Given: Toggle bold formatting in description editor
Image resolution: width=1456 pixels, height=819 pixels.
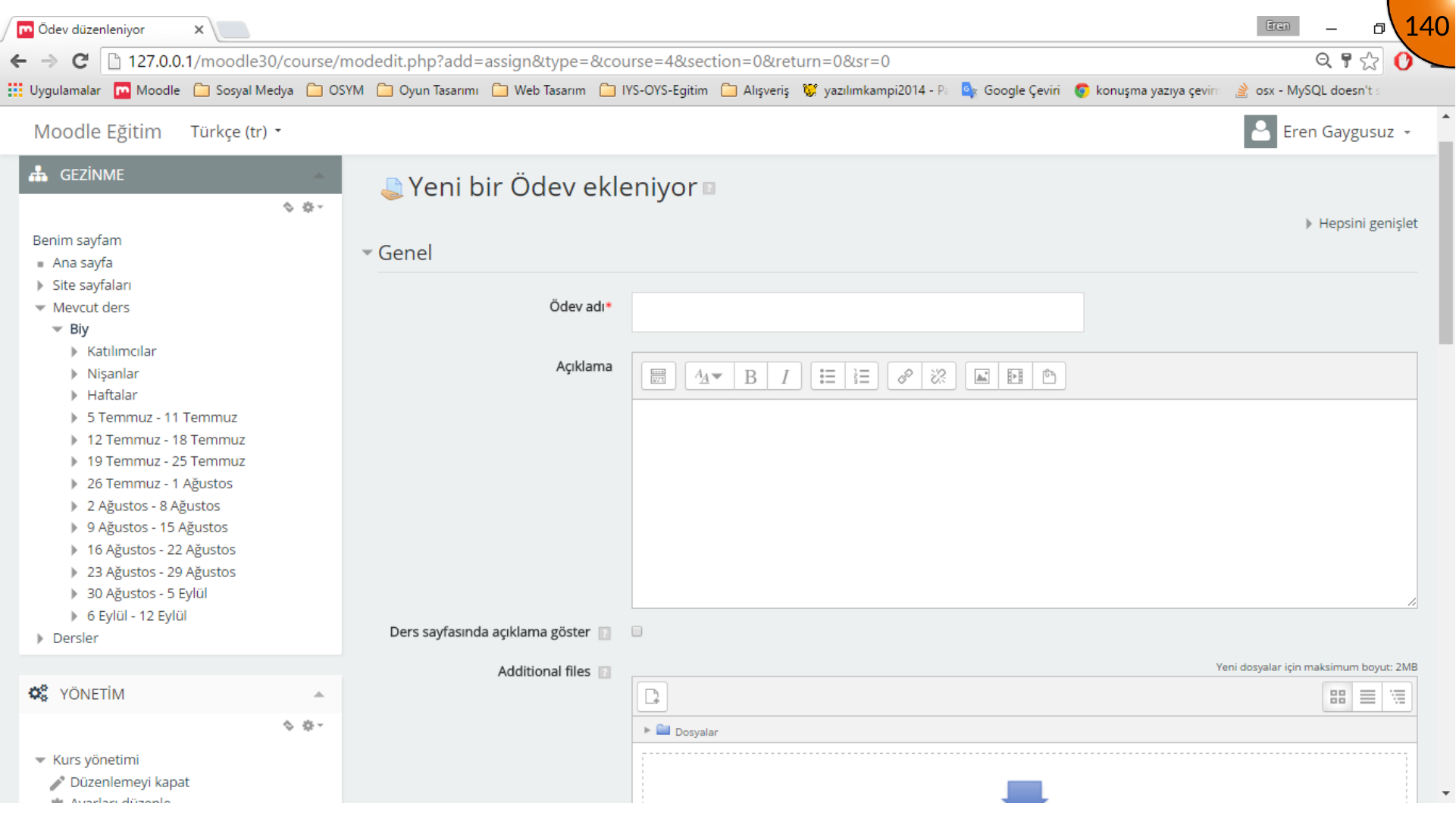Looking at the screenshot, I should point(750,376).
